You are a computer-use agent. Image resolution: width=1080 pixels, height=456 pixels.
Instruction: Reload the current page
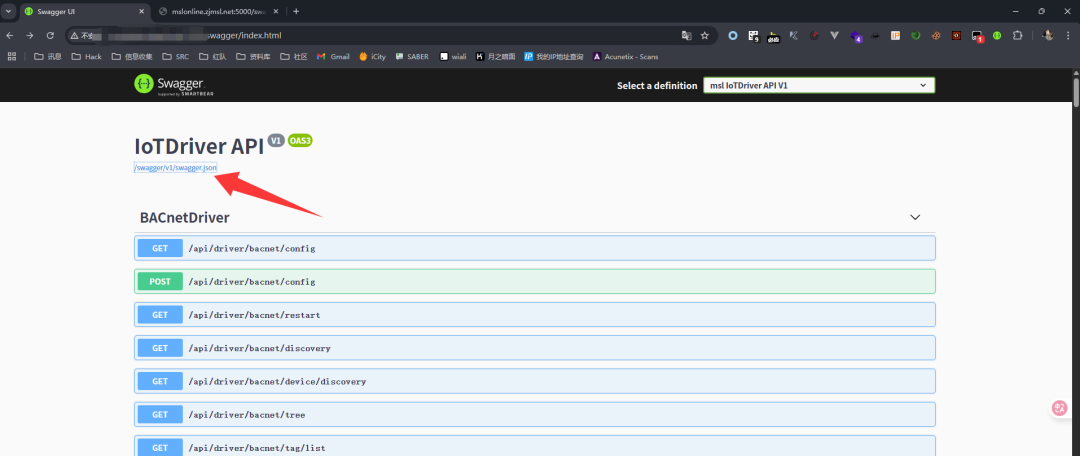[50, 35]
